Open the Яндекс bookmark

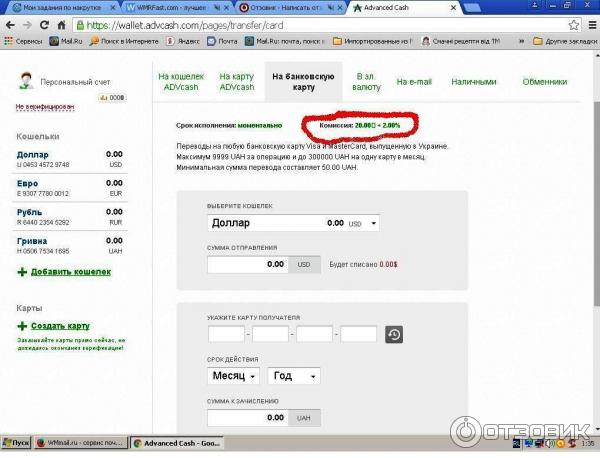(183, 41)
